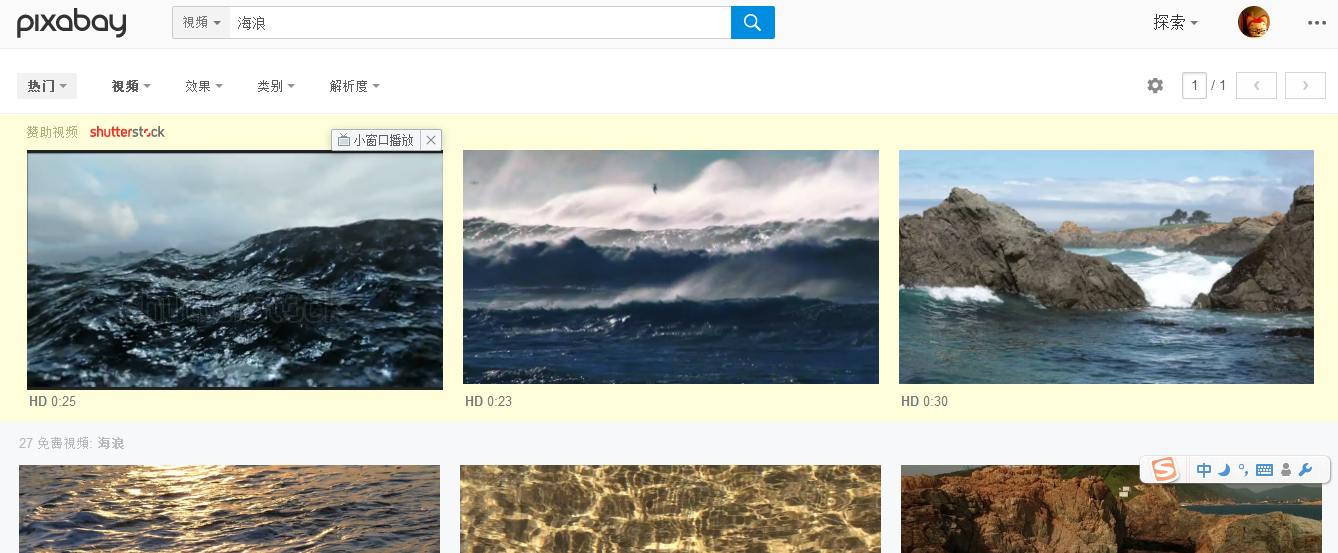Open the 探索 explore menu
Screen dimensions: 1338x553
pos(1175,22)
